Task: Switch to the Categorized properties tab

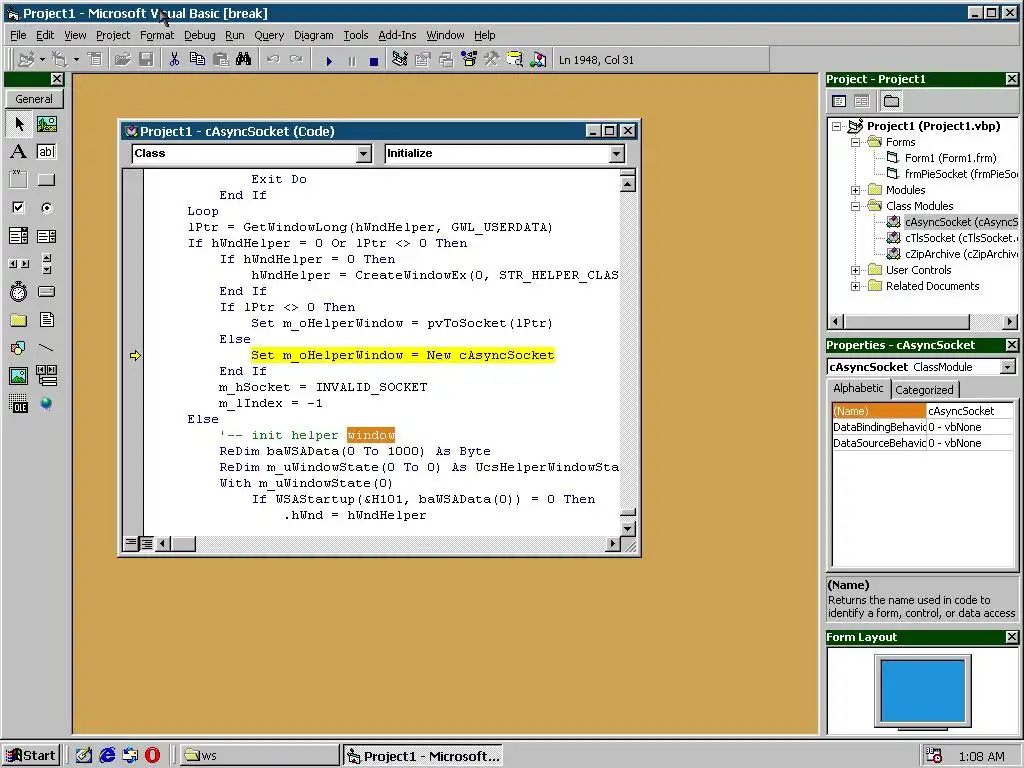Action: click(924, 390)
